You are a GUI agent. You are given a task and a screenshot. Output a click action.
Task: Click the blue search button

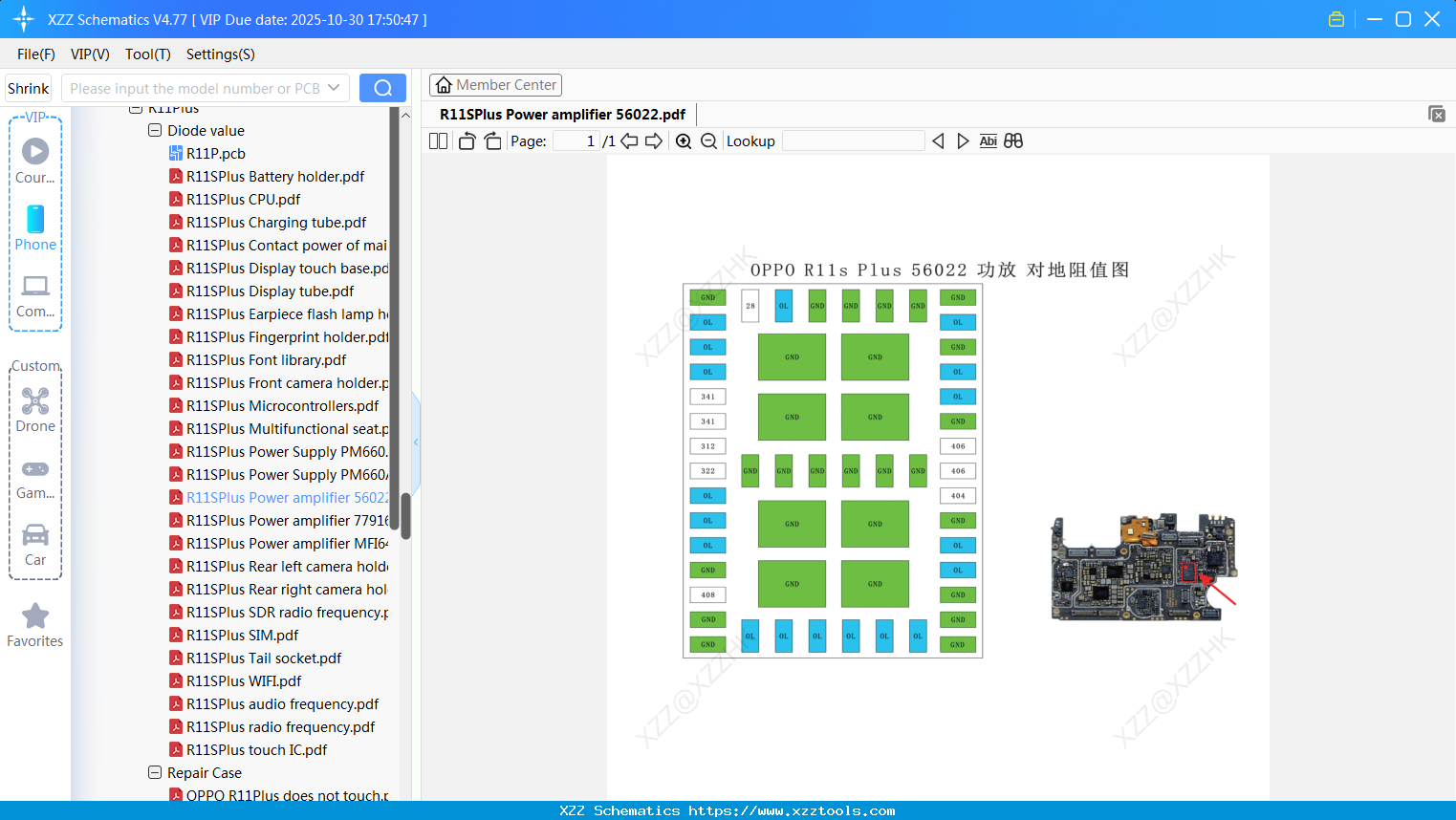382,88
